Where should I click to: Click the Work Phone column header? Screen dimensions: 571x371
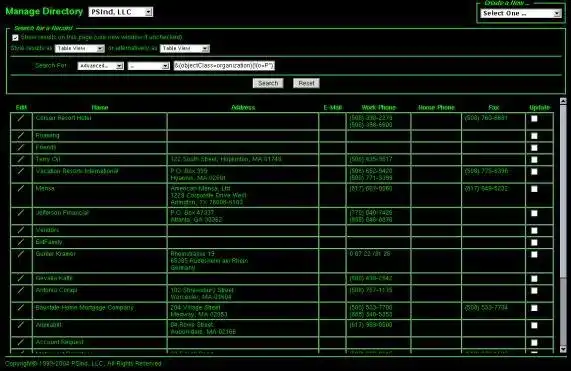click(x=378, y=107)
